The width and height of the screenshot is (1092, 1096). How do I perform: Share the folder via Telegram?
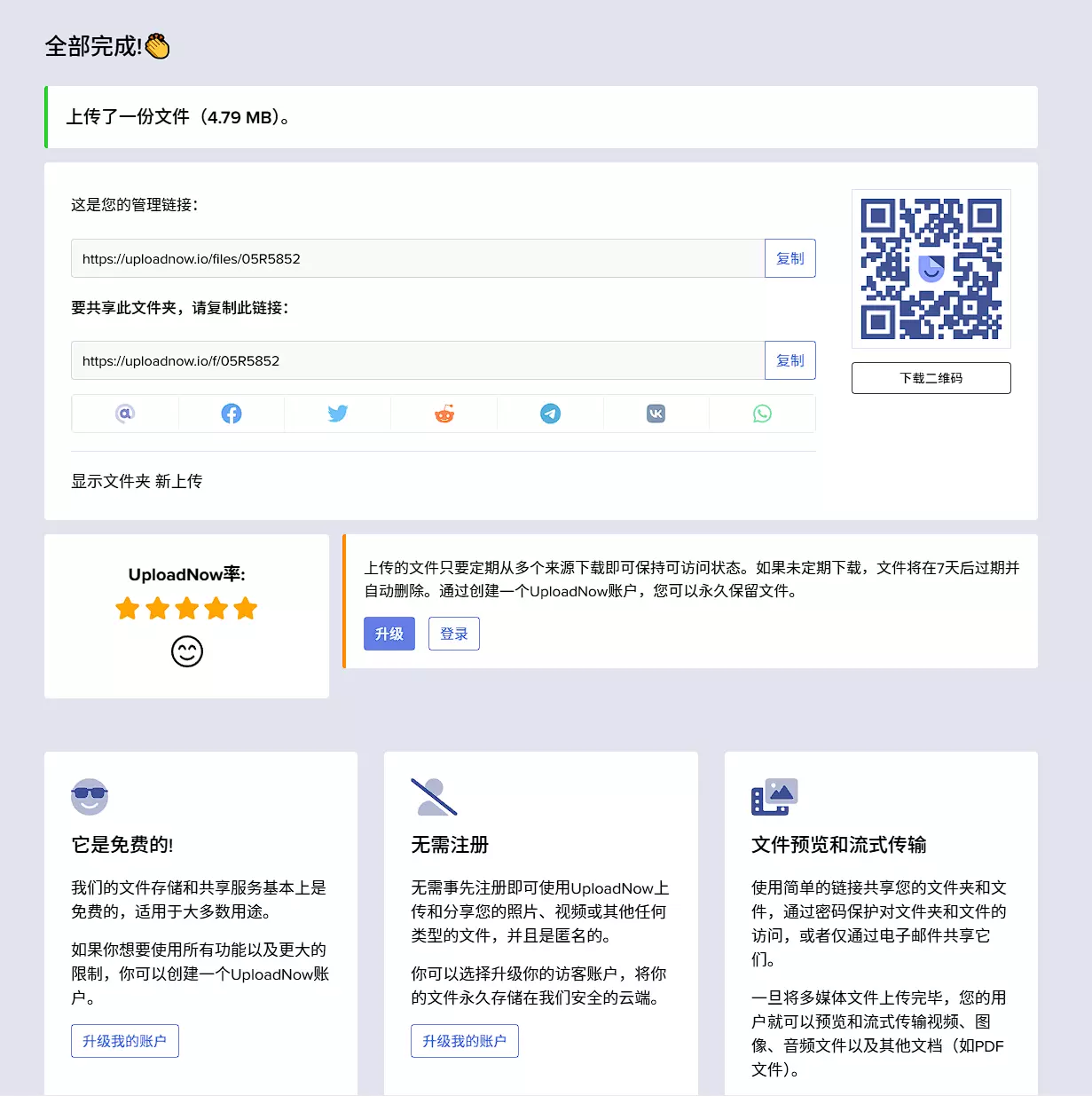pyautogui.click(x=550, y=414)
